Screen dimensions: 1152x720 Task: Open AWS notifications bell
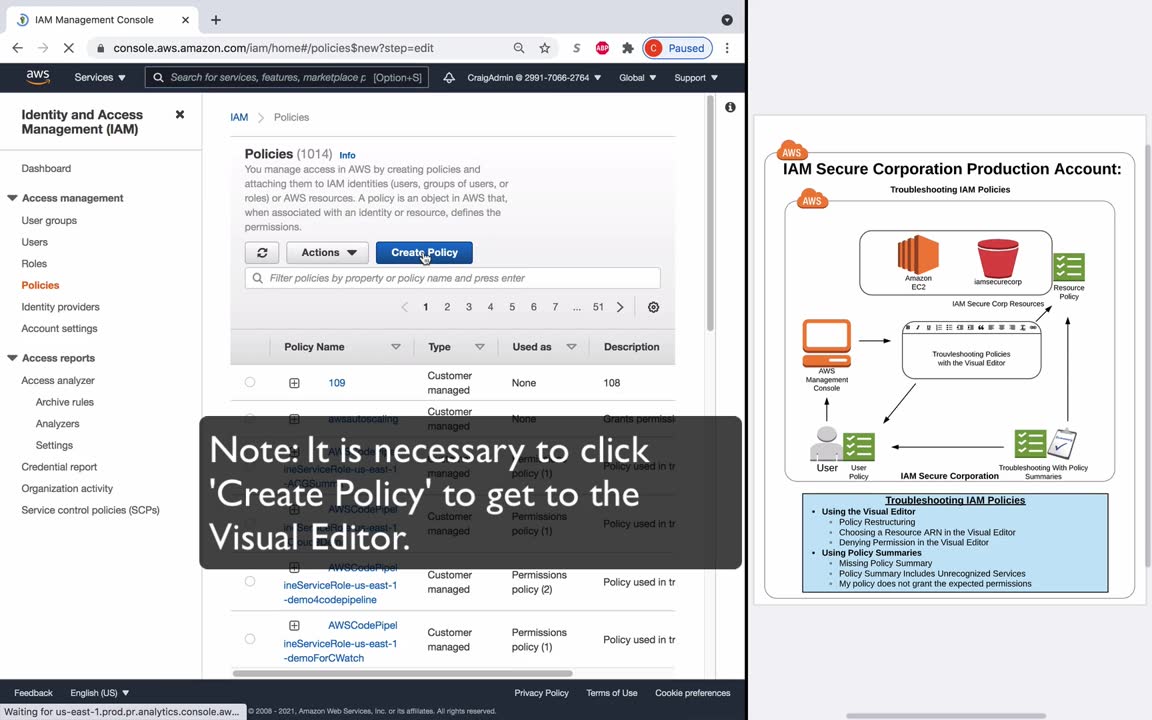448,77
